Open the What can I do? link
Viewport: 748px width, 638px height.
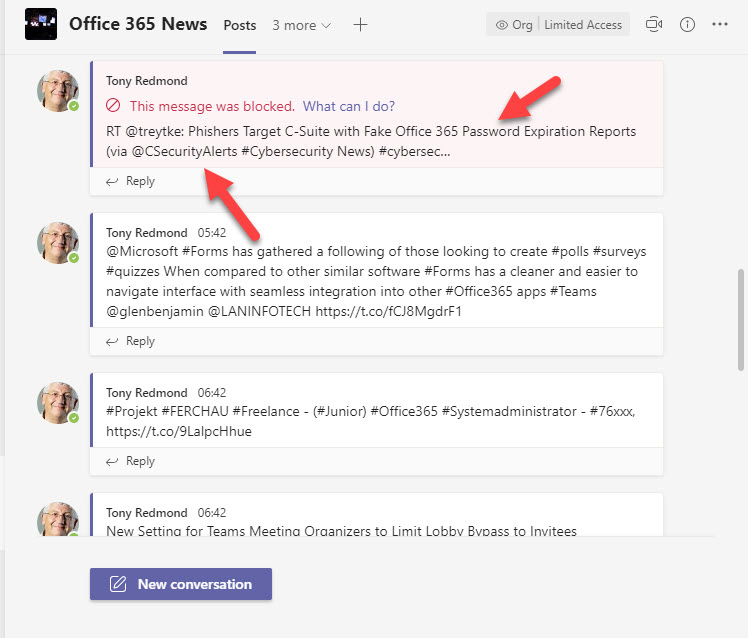349,106
